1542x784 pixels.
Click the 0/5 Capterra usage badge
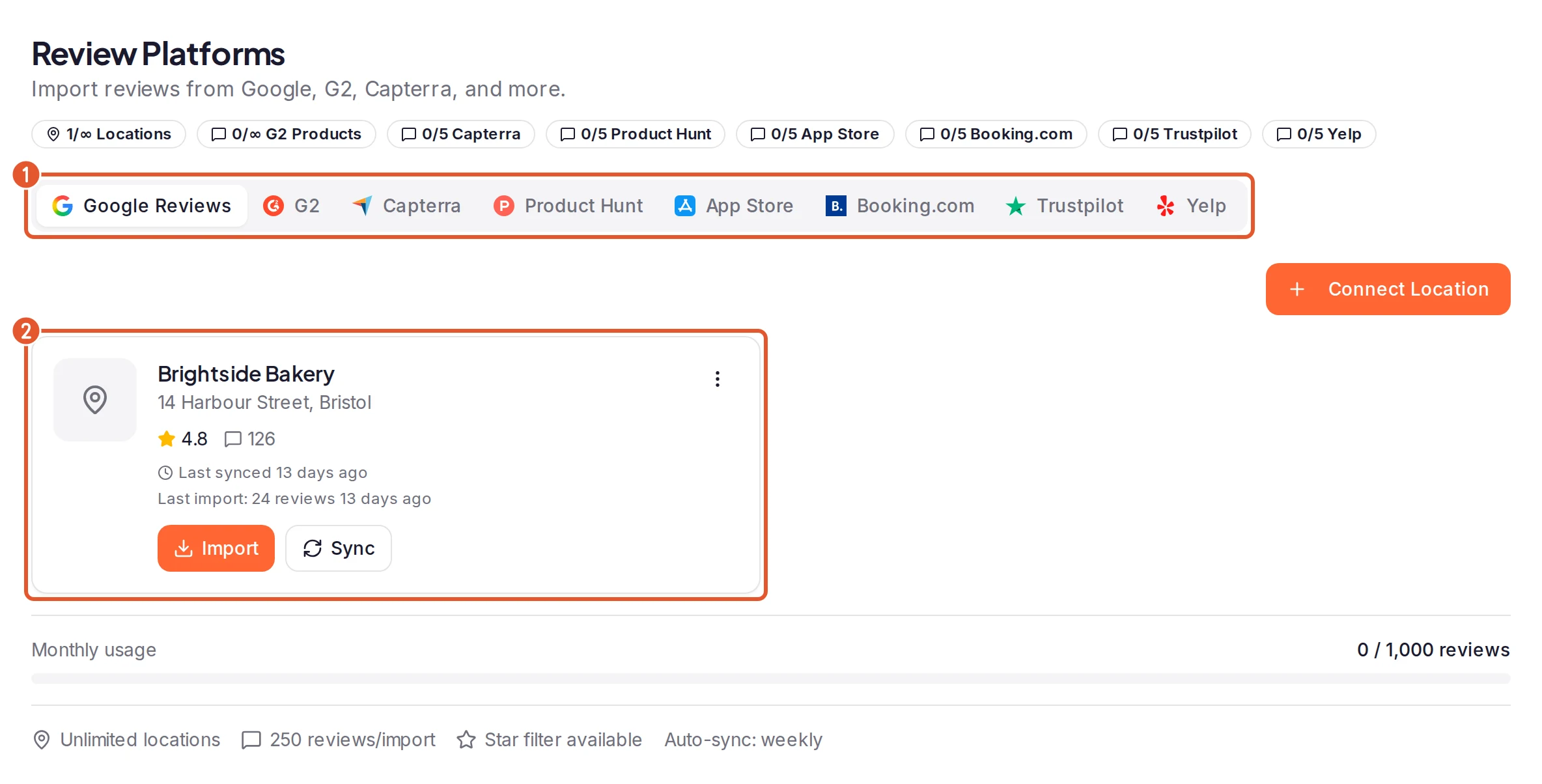point(461,134)
